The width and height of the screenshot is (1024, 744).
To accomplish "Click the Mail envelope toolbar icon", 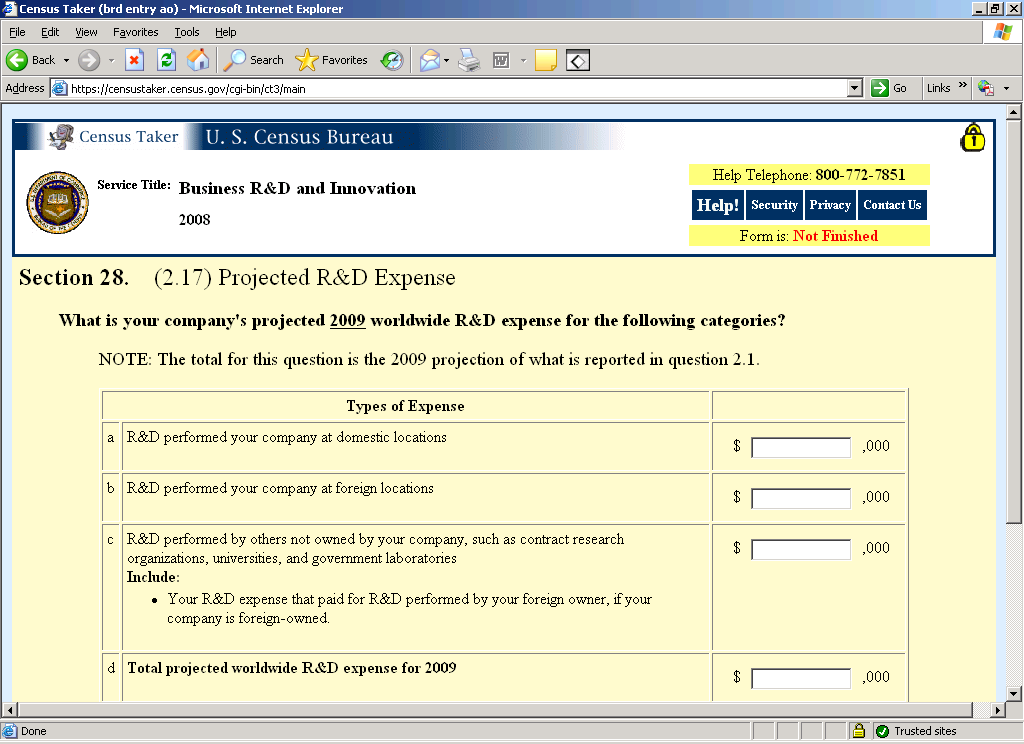I will 429,60.
